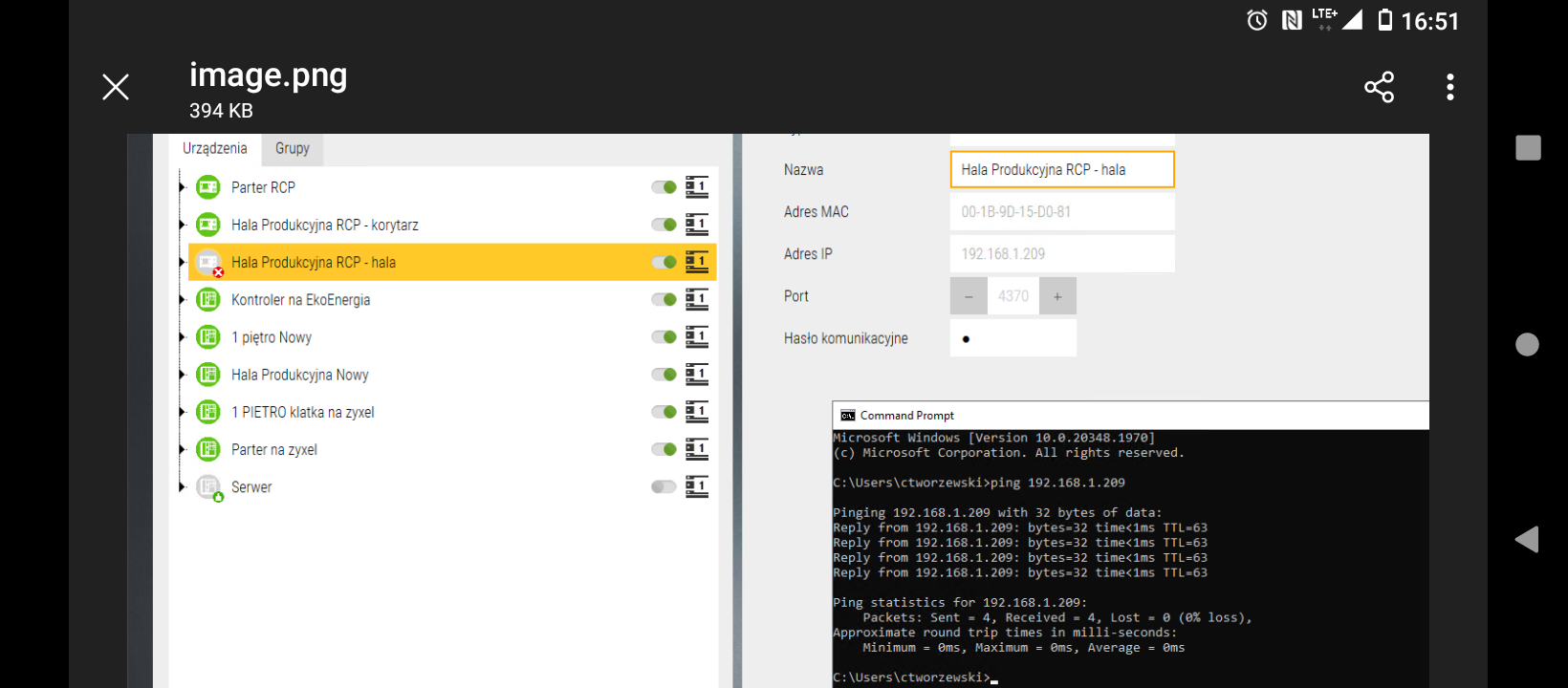Toggle Hala Produkcyjna RCP - hala switch

pyautogui.click(x=664, y=262)
